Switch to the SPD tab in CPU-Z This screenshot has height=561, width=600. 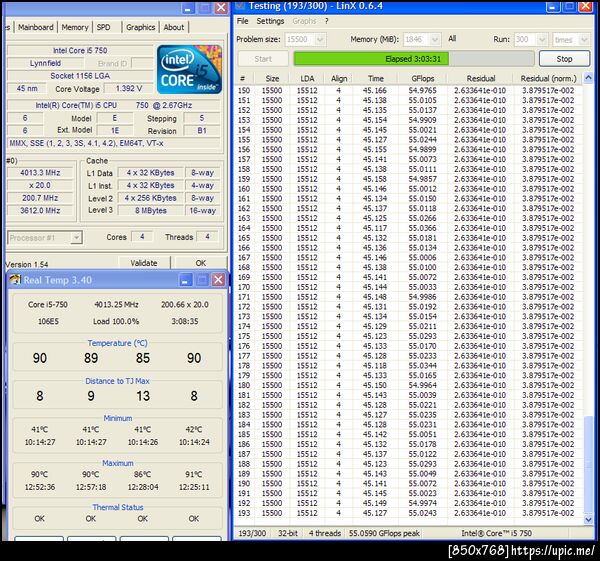[103, 27]
